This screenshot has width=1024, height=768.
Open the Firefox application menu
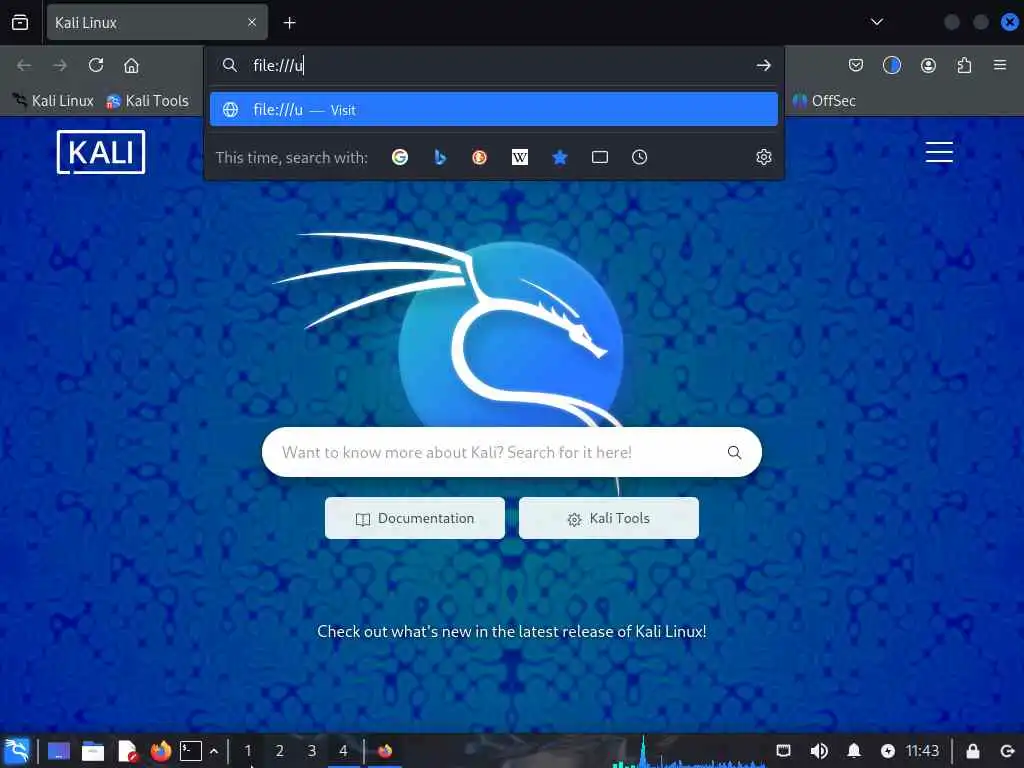pyautogui.click(x=1000, y=65)
